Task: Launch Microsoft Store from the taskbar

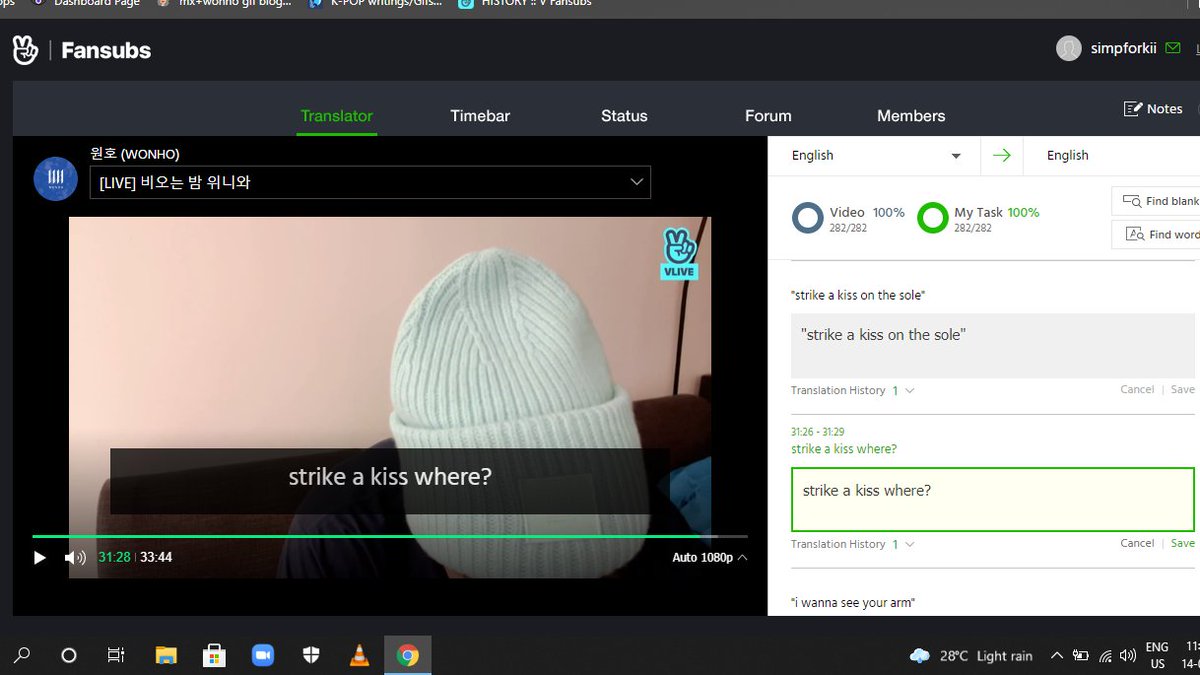Action: click(x=214, y=655)
